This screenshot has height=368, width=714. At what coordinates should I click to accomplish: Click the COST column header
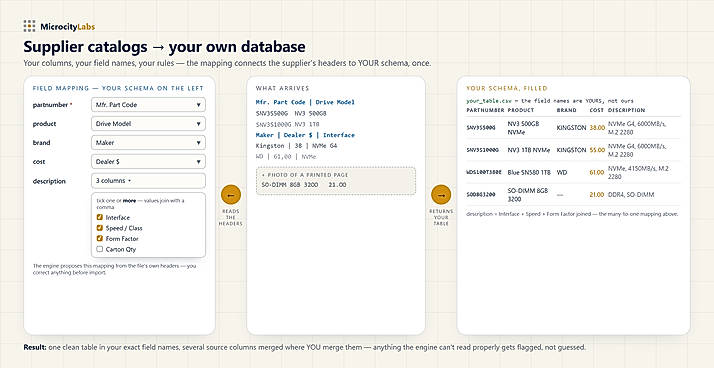click(596, 110)
